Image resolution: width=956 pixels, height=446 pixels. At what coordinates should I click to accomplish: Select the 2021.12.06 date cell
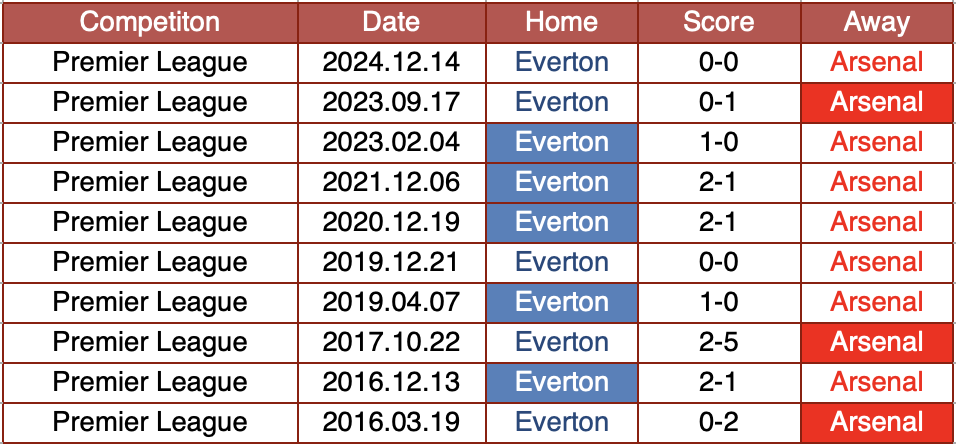(x=391, y=182)
